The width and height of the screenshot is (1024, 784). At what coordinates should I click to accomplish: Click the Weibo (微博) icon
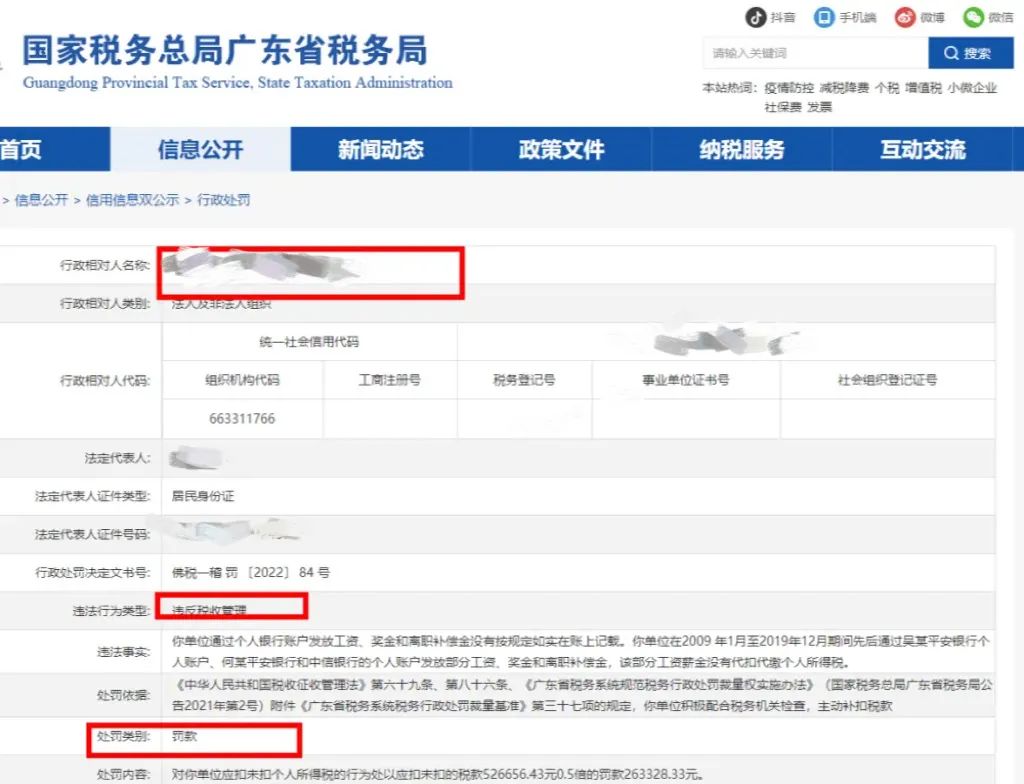(x=906, y=17)
